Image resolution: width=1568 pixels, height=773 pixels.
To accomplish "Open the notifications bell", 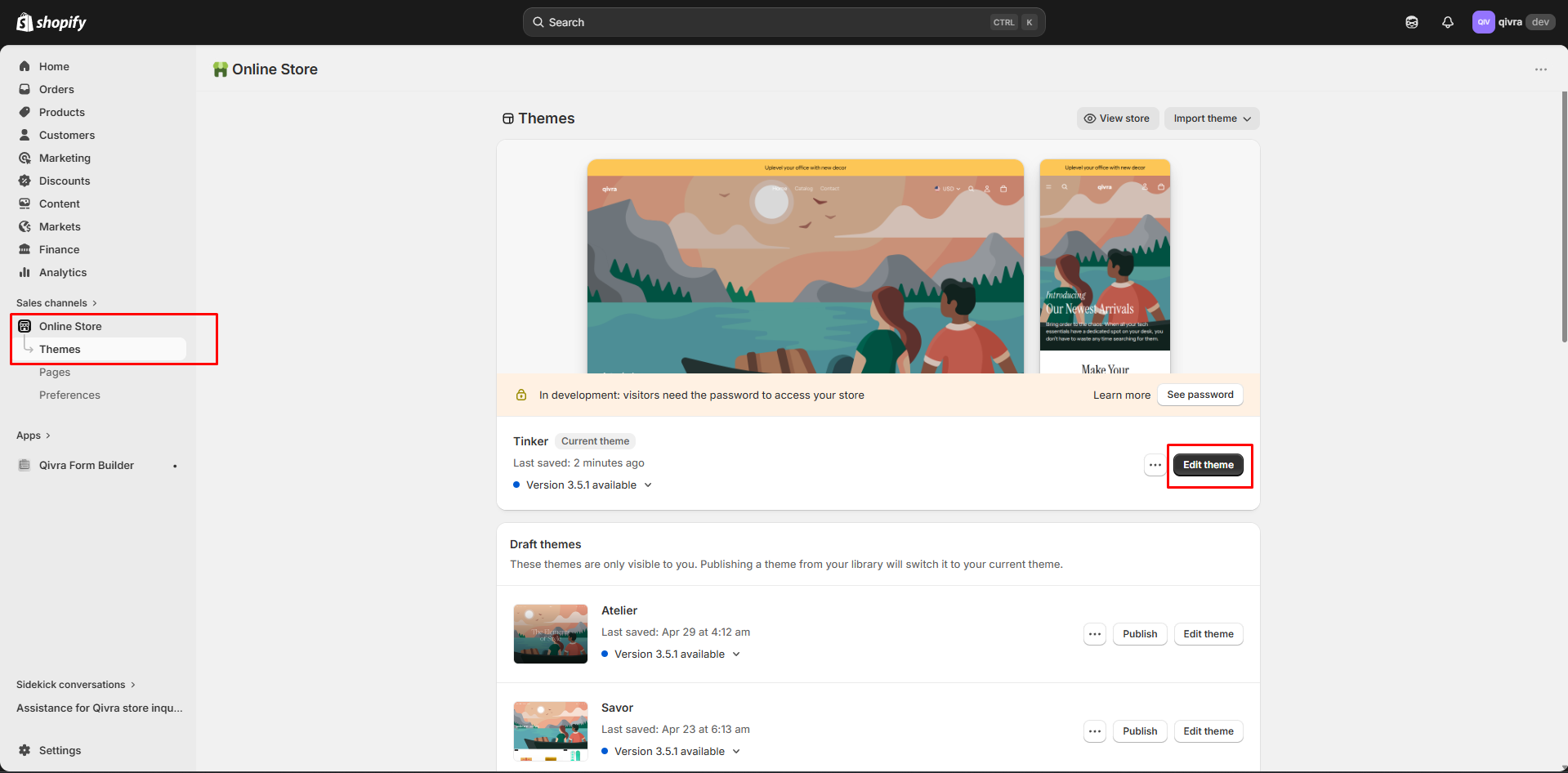I will [1448, 22].
